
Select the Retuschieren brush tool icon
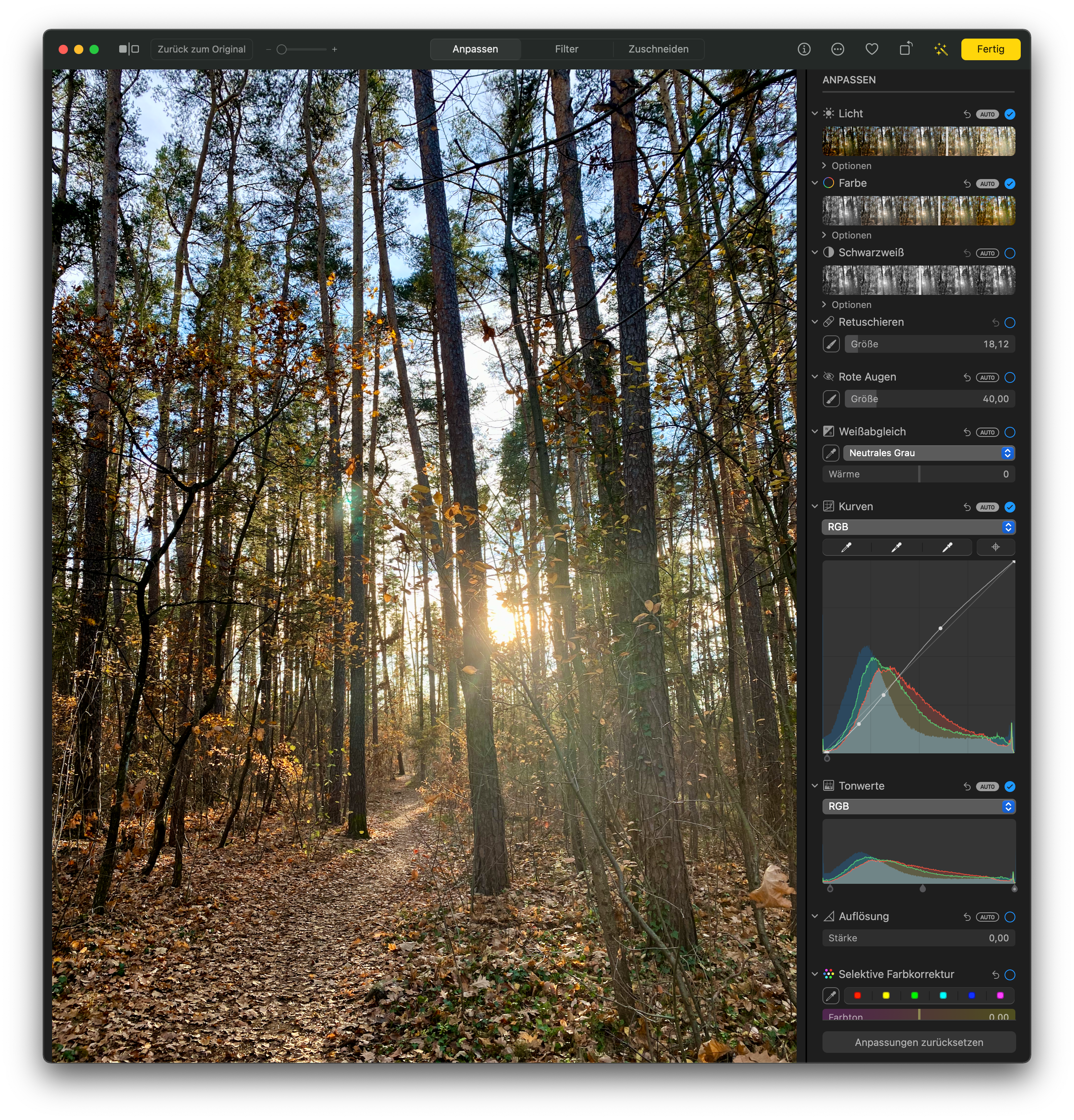click(x=831, y=344)
